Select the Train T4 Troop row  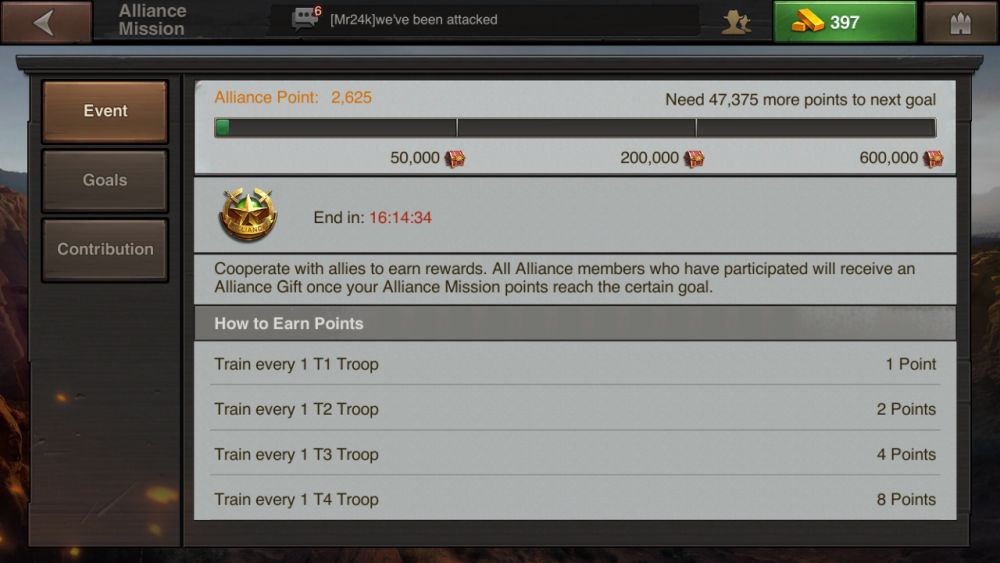pyautogui.click(x=575, y=499)
